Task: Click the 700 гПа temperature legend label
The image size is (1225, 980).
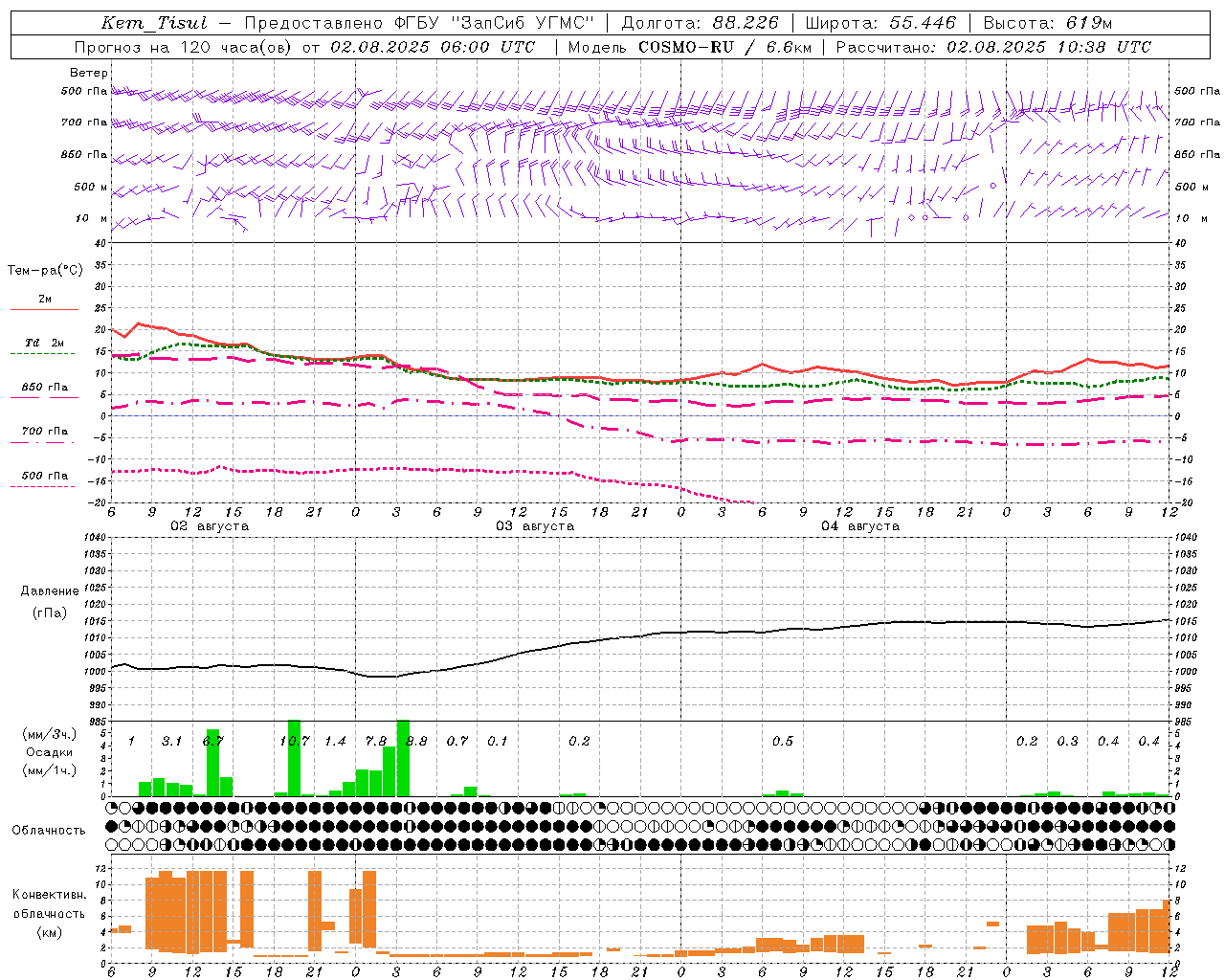Action: click(x=45, y=432)
